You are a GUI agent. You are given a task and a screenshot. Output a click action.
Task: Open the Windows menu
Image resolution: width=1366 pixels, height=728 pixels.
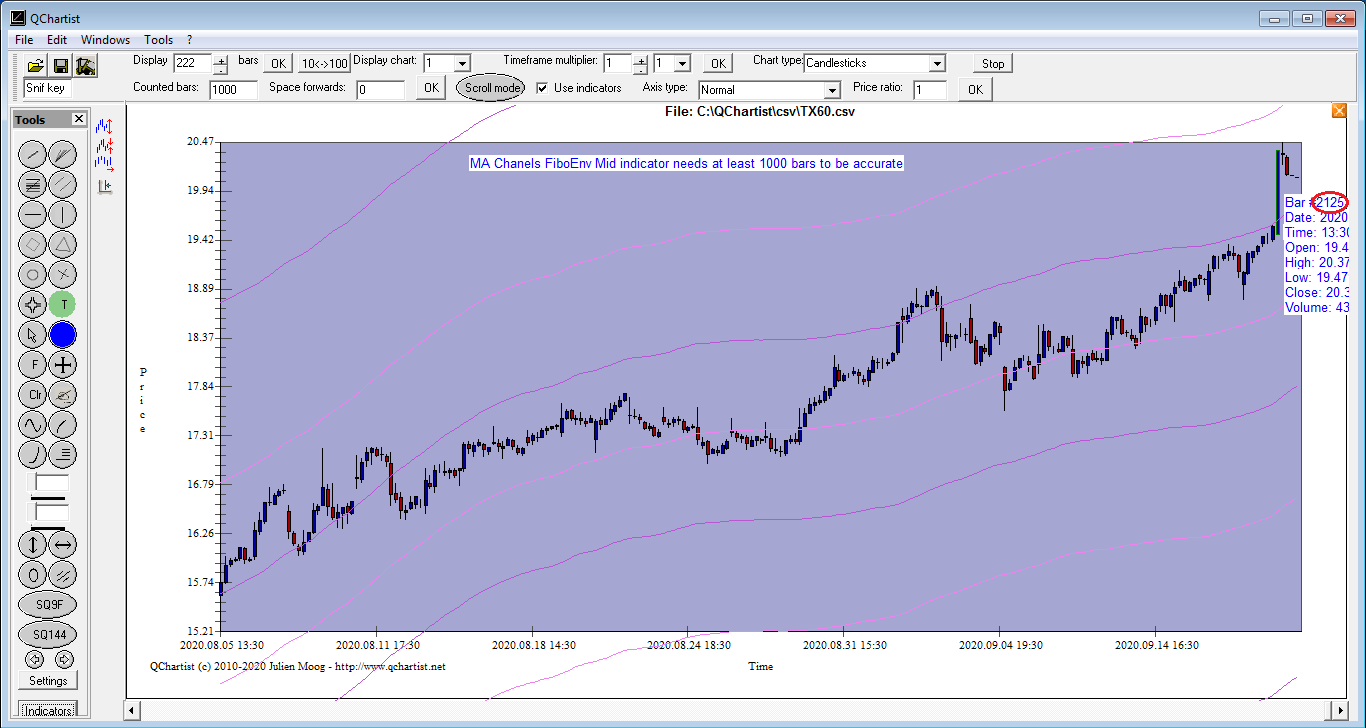[105, 40]
